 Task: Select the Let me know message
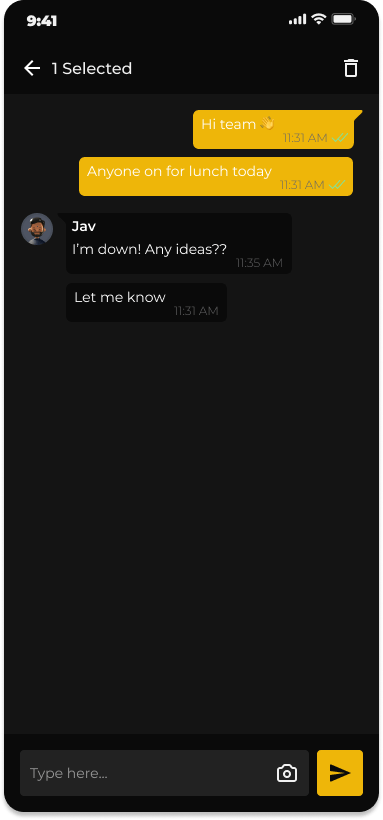tap(147, 302)
